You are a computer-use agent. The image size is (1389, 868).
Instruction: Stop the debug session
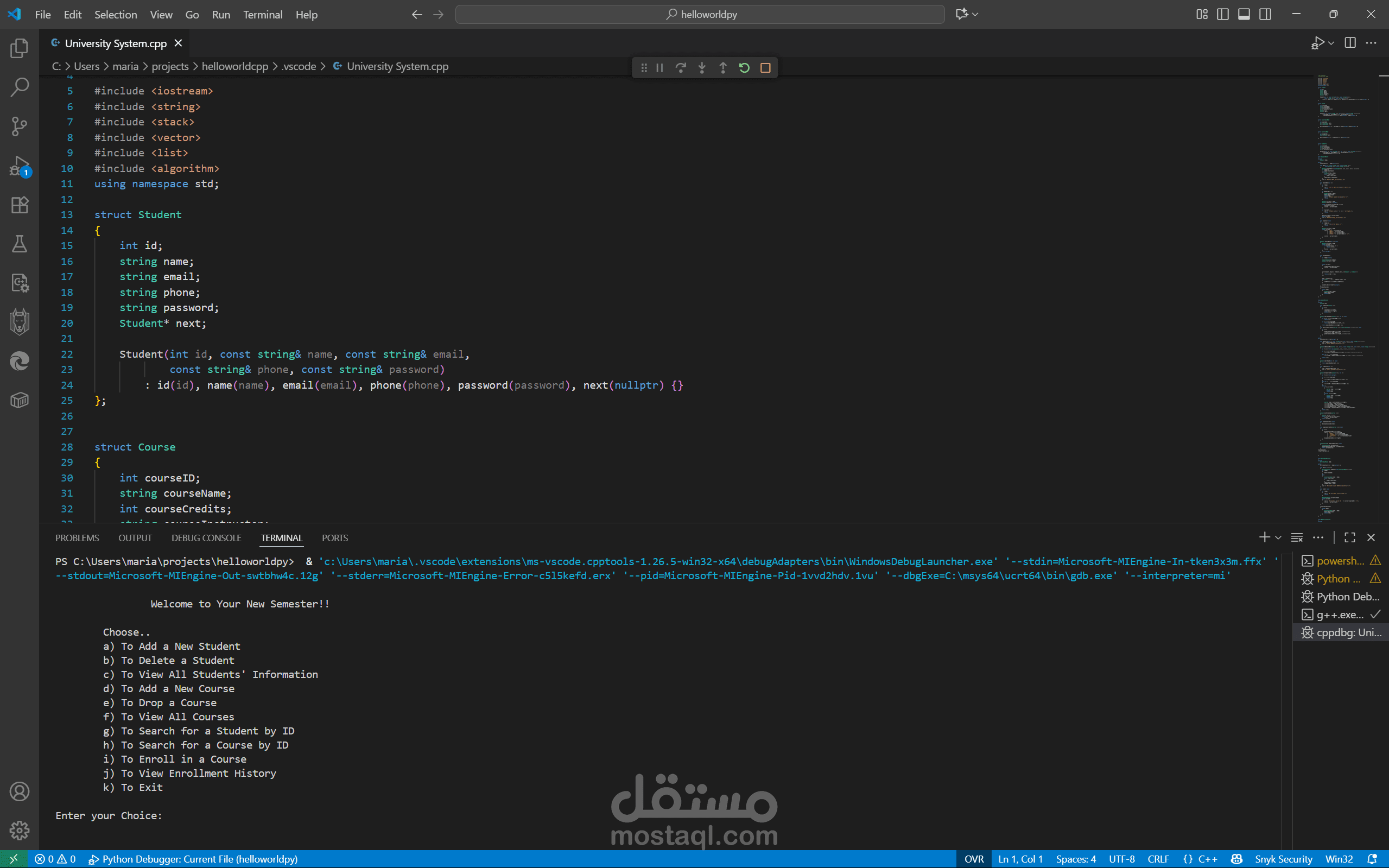pos(766,68)
